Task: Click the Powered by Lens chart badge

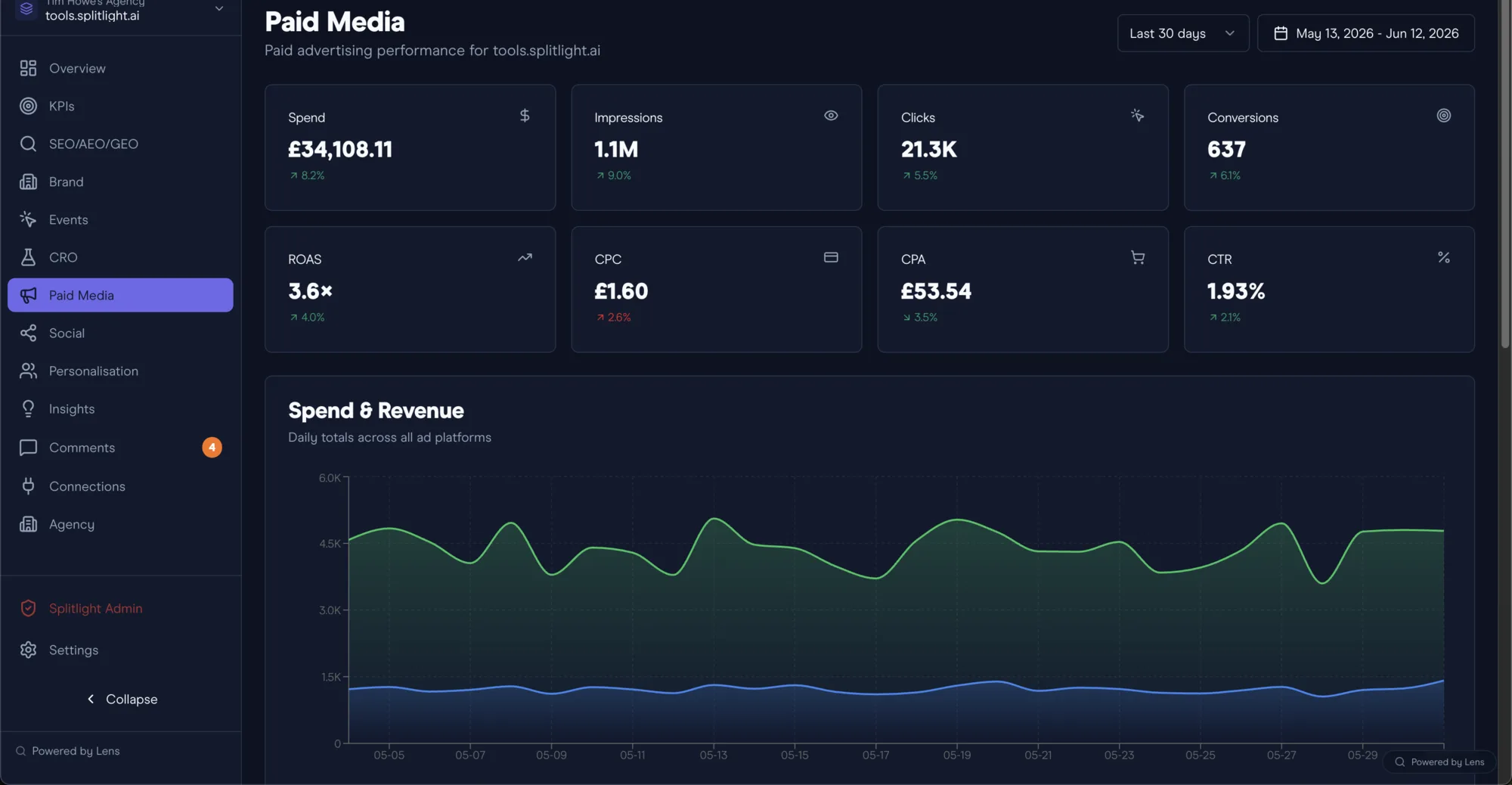Action: pyautogui.click(x=1439, y=762)
